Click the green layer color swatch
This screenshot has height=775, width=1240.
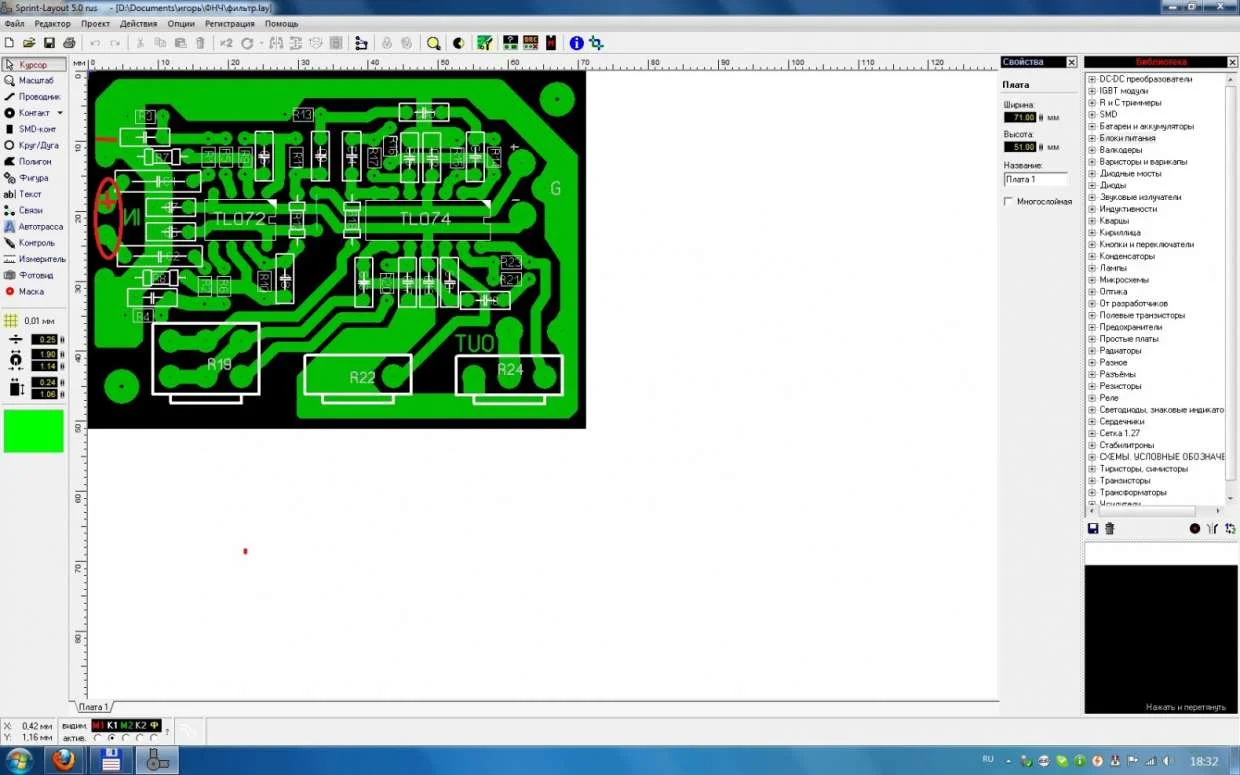tap(33, 431)
